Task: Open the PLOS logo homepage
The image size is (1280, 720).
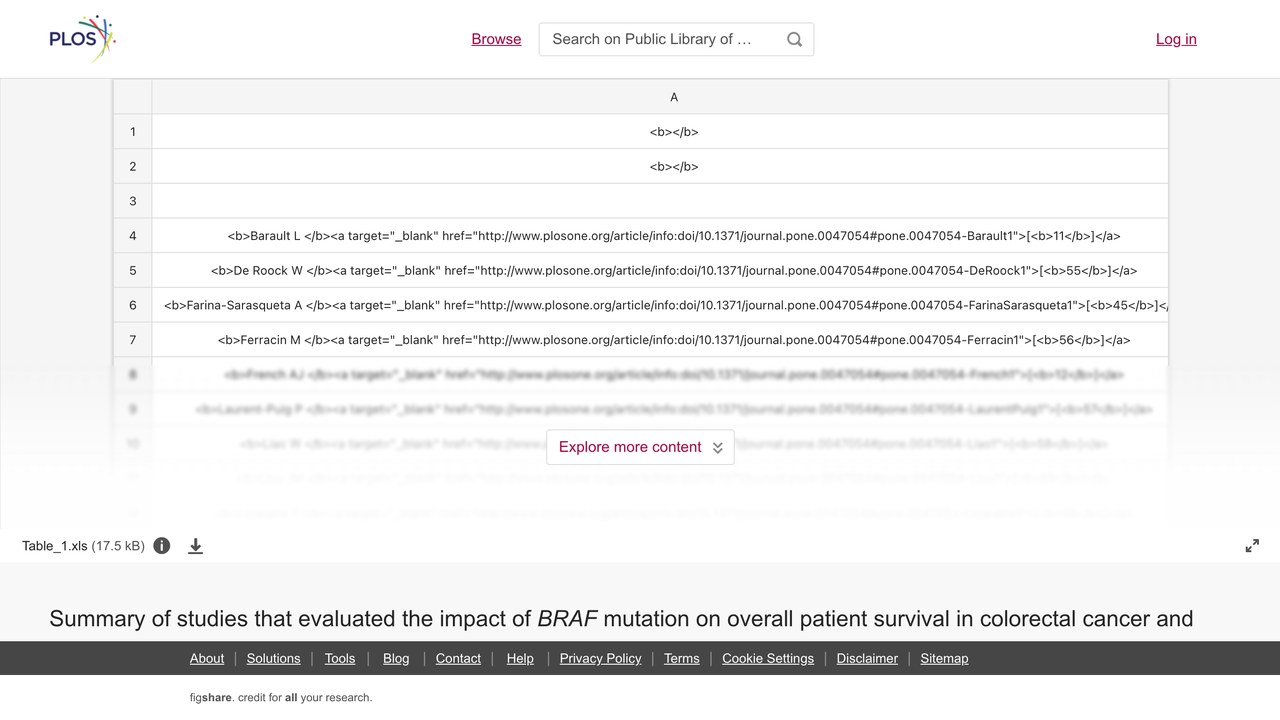Action: (x=82, y=39)
